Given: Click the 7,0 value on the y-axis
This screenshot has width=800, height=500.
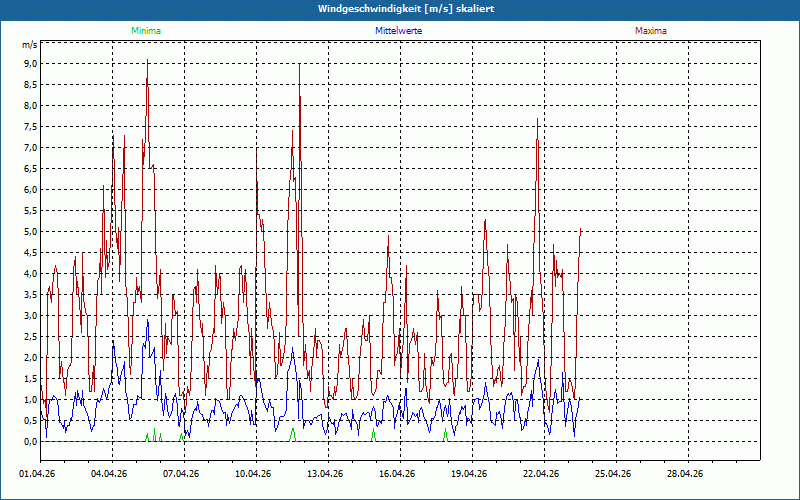Looking at the screenshot, I should coord(30,148).
